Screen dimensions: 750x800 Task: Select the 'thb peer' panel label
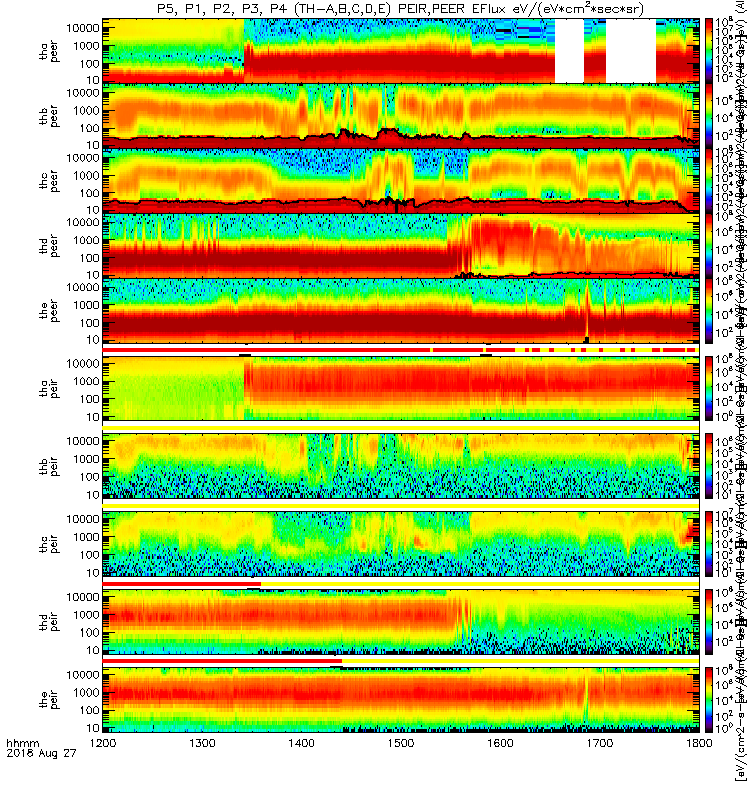coord(49,116)
